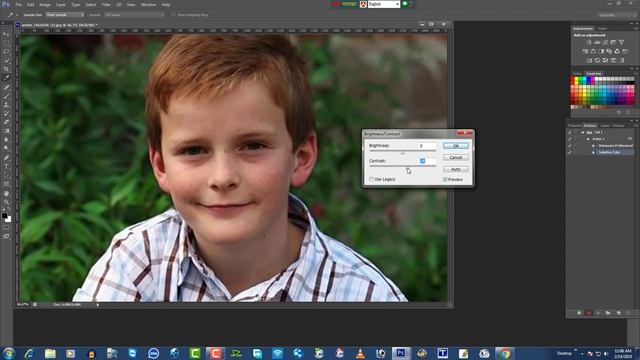
Task: Open the Filter menu
Action: coord(106,4)
